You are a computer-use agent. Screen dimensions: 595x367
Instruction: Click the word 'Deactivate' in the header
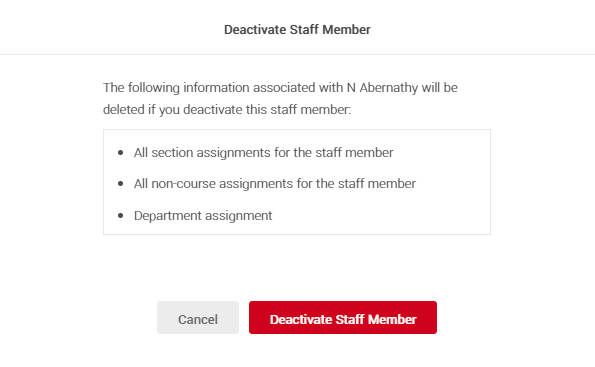[255, 30]
